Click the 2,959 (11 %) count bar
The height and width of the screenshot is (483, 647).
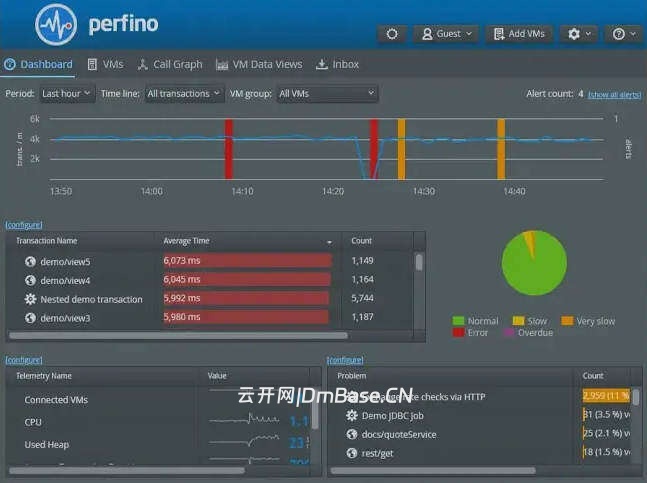pos(607,396)
